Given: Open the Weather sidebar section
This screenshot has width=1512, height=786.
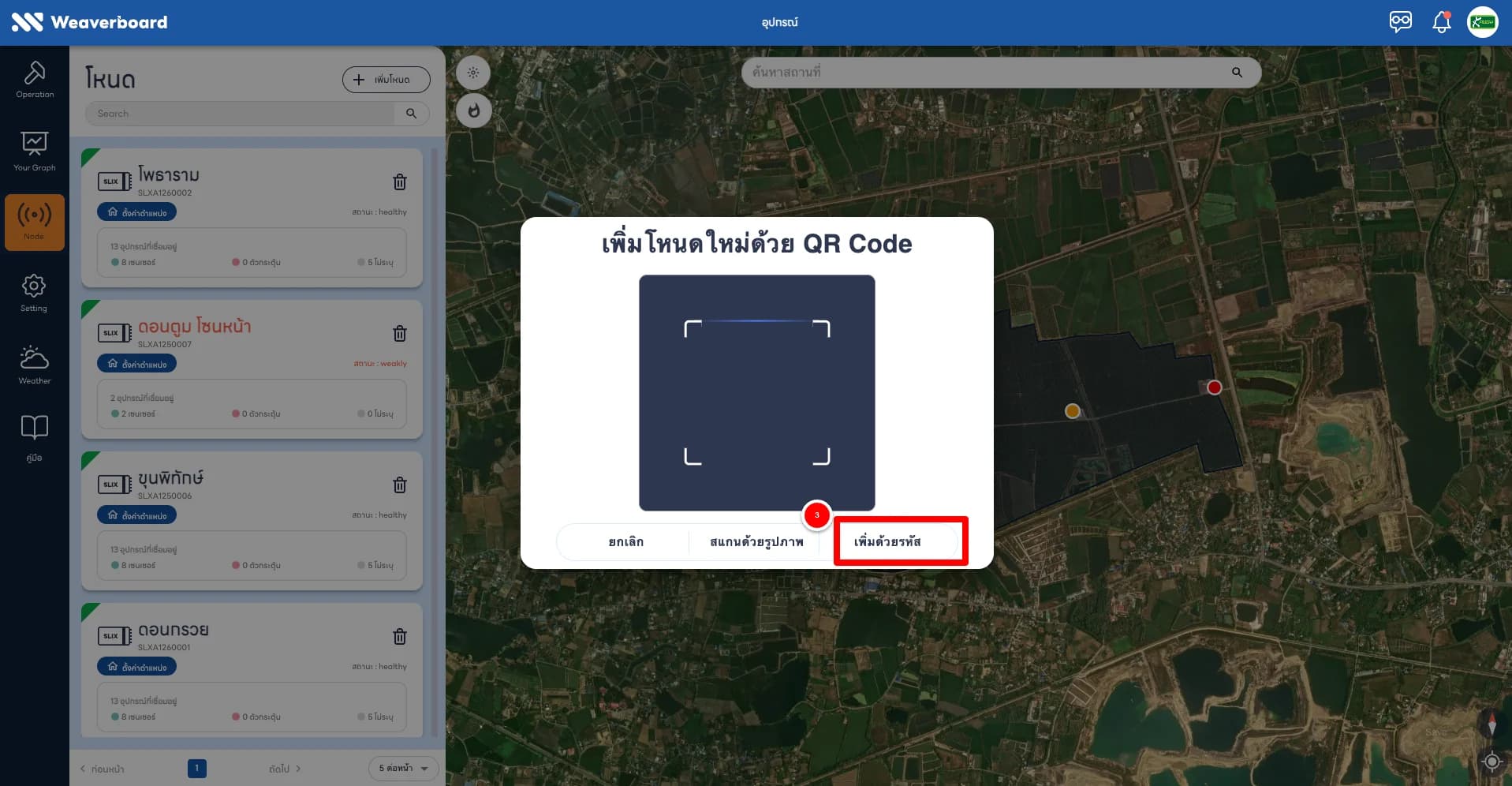Looking at the screenshot, I should [x=34, y=365].
